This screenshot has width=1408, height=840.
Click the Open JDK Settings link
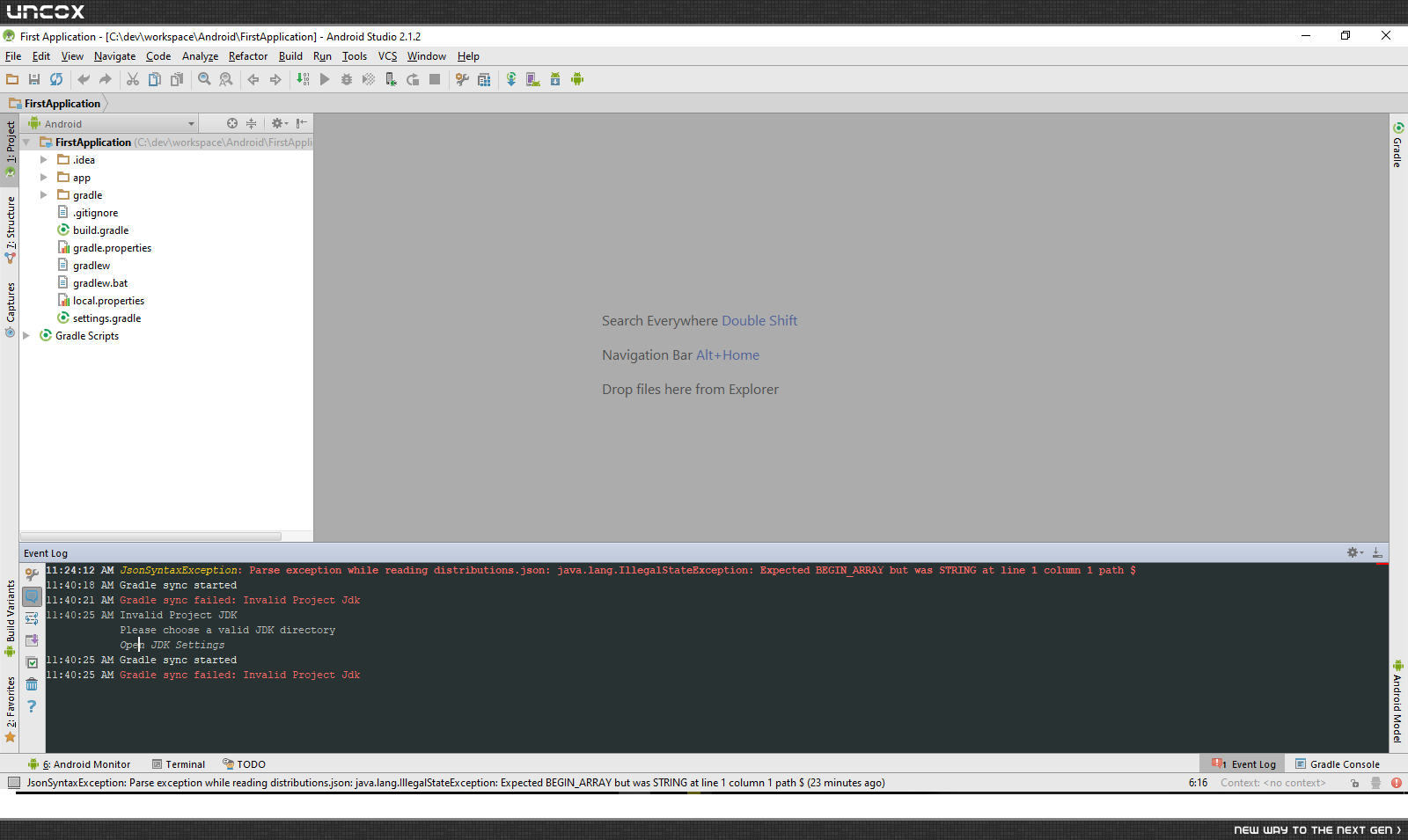172,645
